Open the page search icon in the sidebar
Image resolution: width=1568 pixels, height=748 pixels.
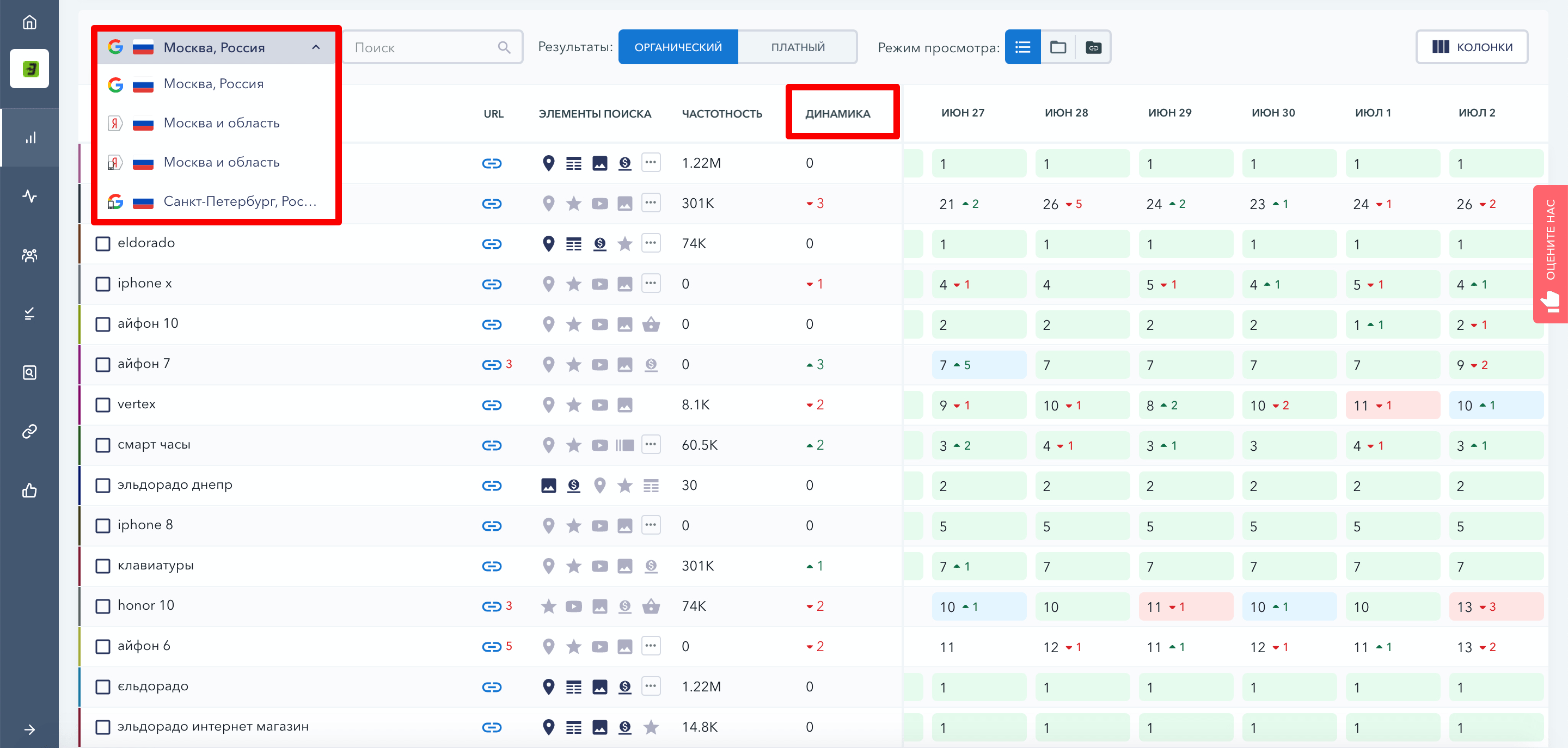pyautogui.click(x=29, y=372)
